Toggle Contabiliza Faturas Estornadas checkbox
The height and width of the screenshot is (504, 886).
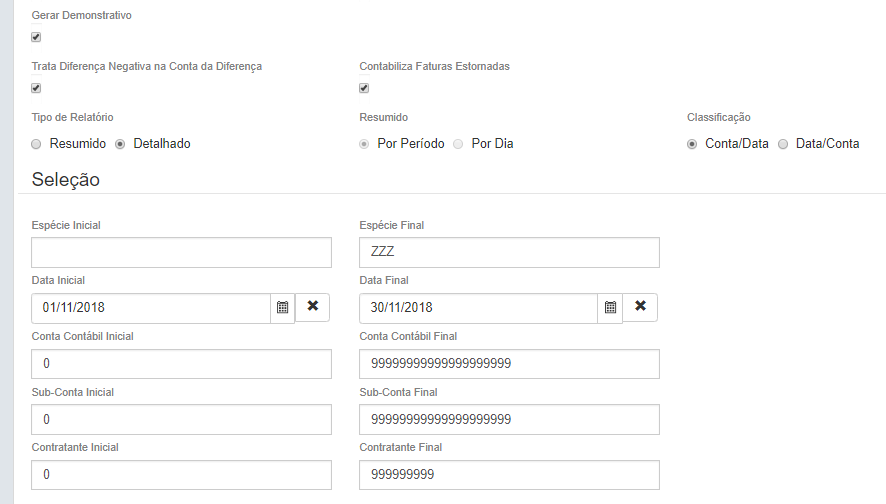[x=364, y=88]
